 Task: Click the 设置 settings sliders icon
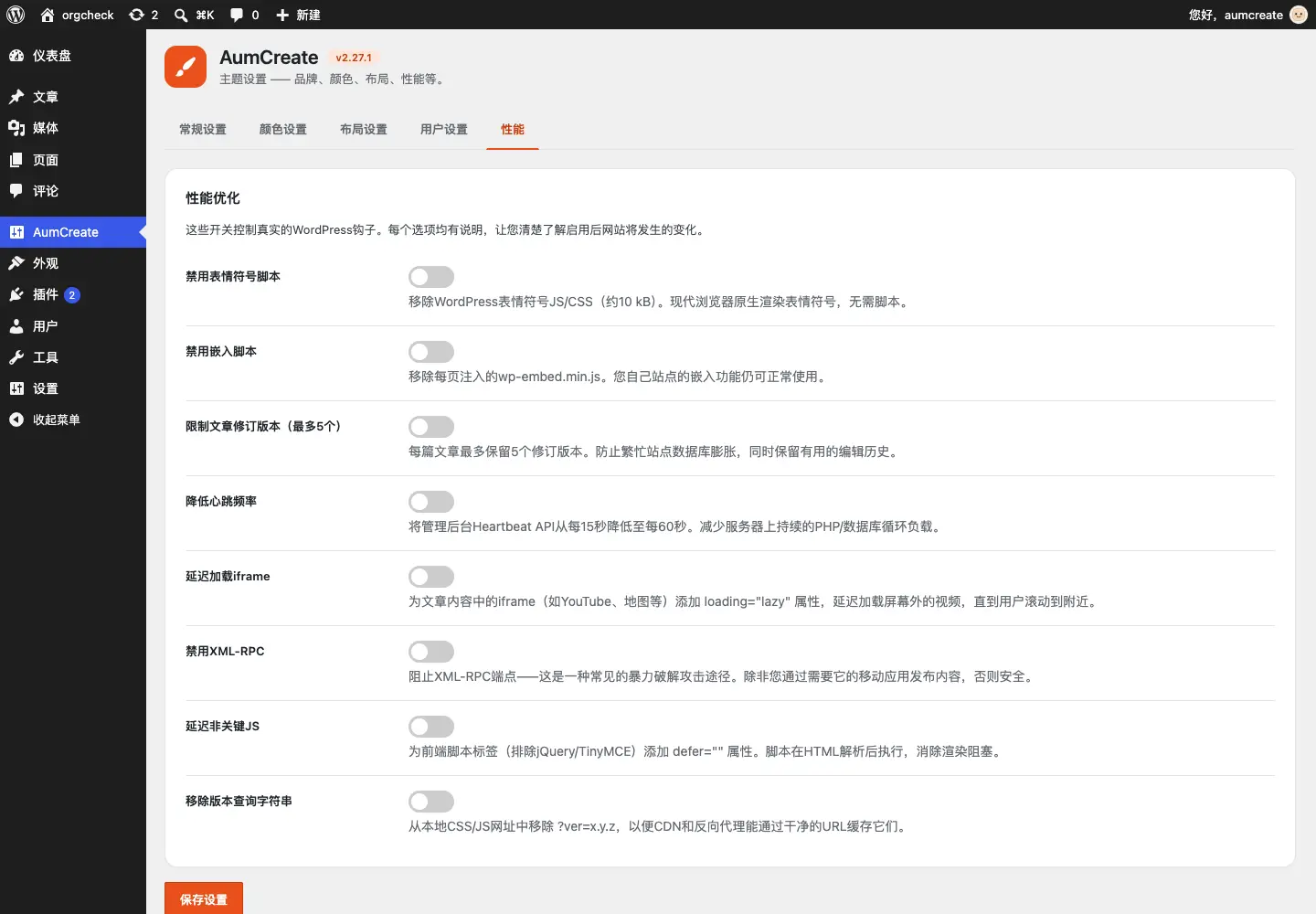coord(16,388)
